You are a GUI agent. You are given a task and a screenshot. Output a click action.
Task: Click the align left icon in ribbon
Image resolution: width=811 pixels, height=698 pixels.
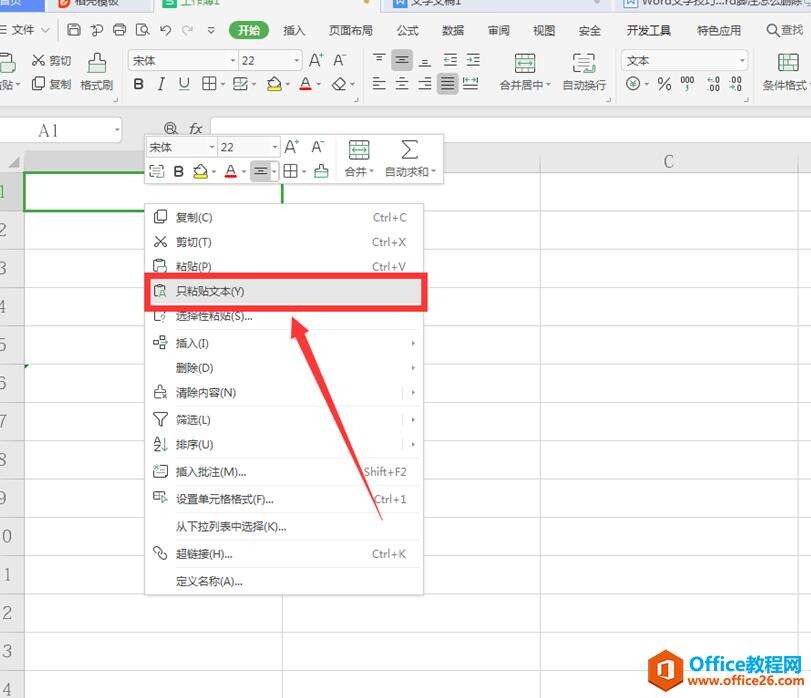(379, 84)
